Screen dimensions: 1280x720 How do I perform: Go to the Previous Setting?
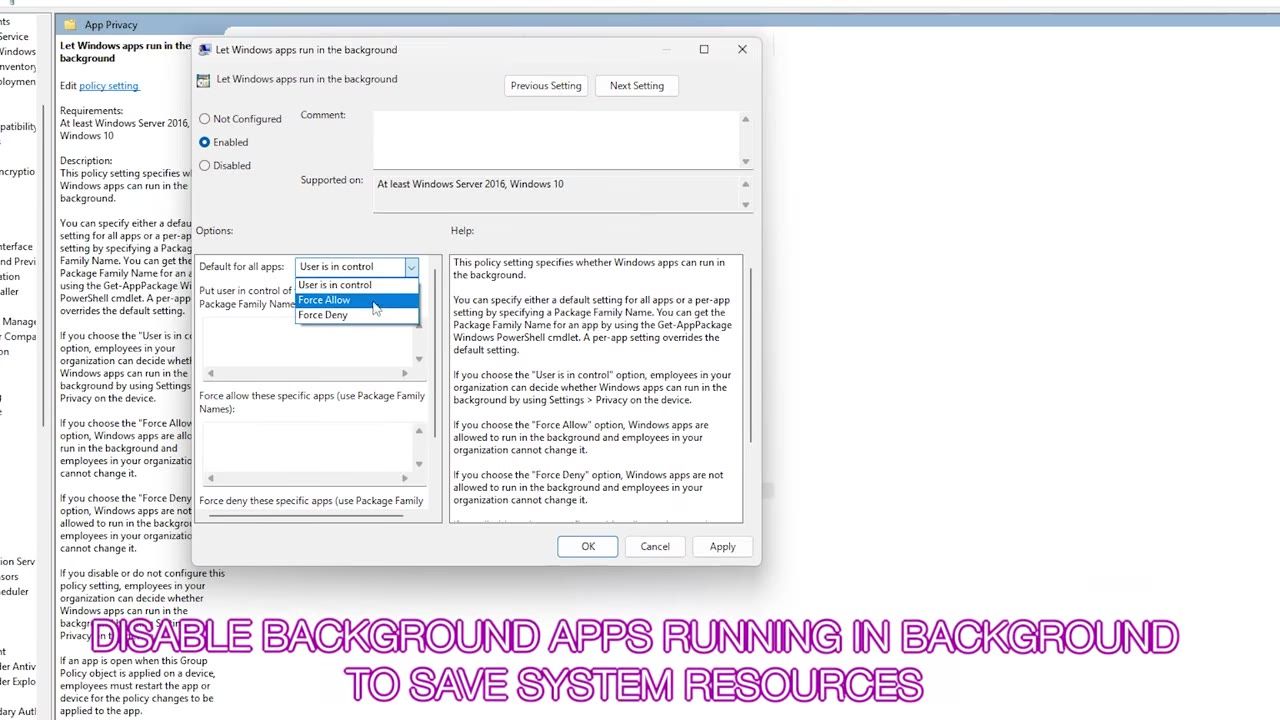click(x=546, y=86)
